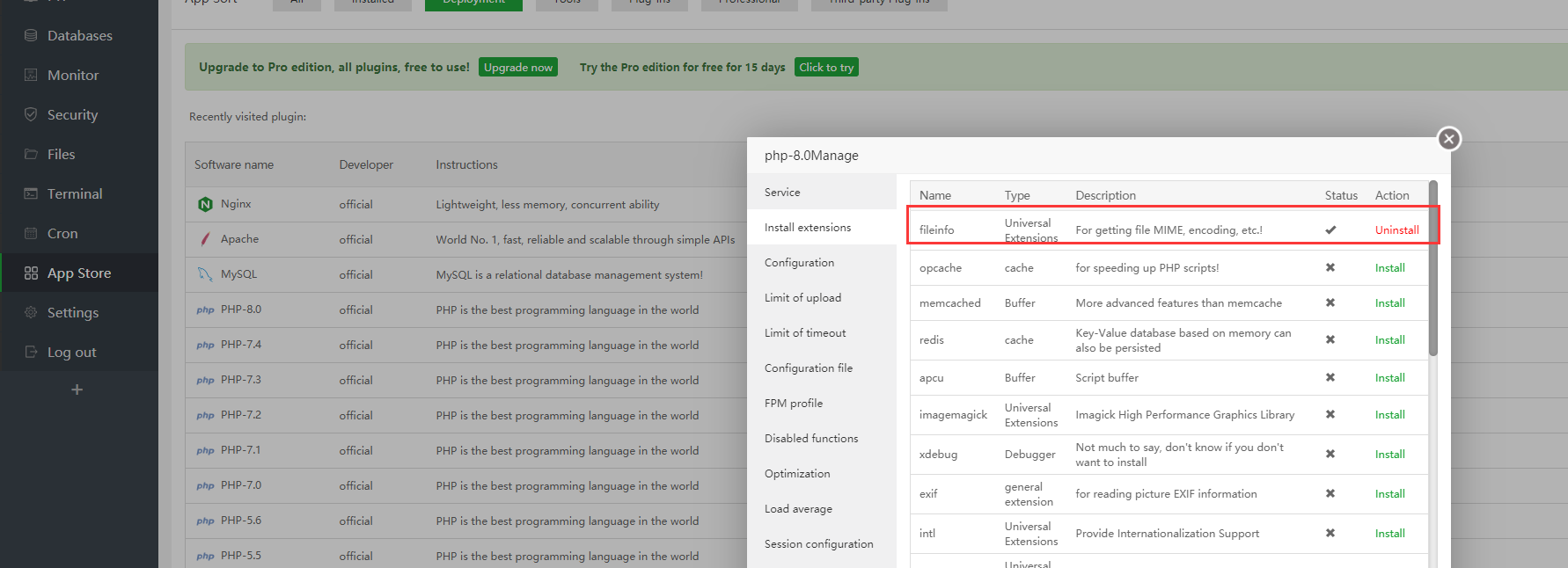Click the Cron calendar icon
The width and height of the screenshot is (1568, 568).
[31, 234]
